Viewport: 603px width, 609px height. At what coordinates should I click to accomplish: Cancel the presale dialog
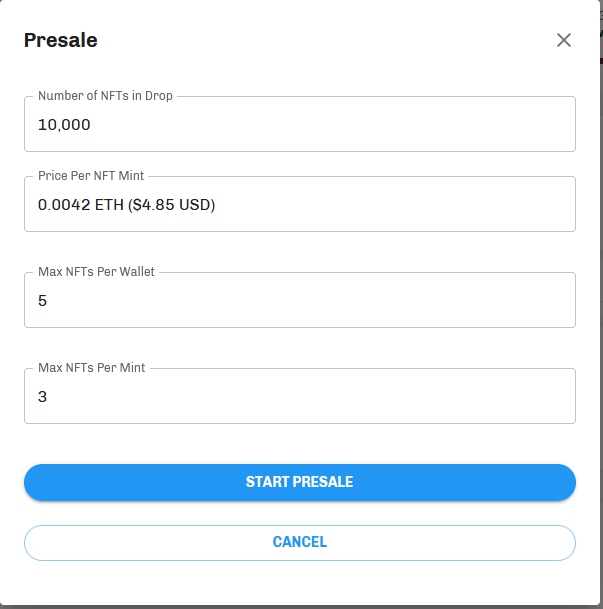click(300, 543)
